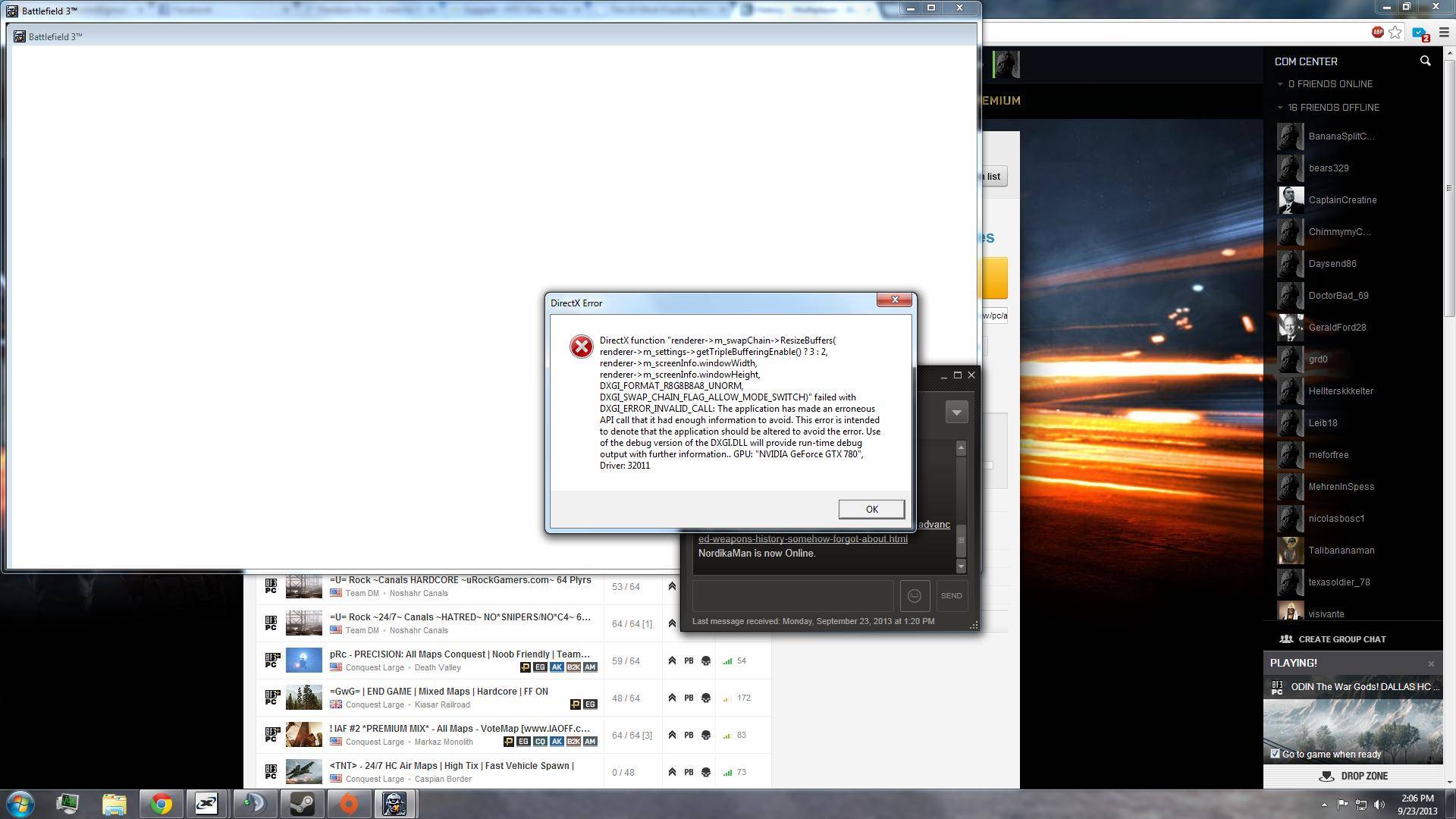This screenshot has width=1456, height=819.
Task: Select friend CaptainCreatine in the list
Action: 1341,200
